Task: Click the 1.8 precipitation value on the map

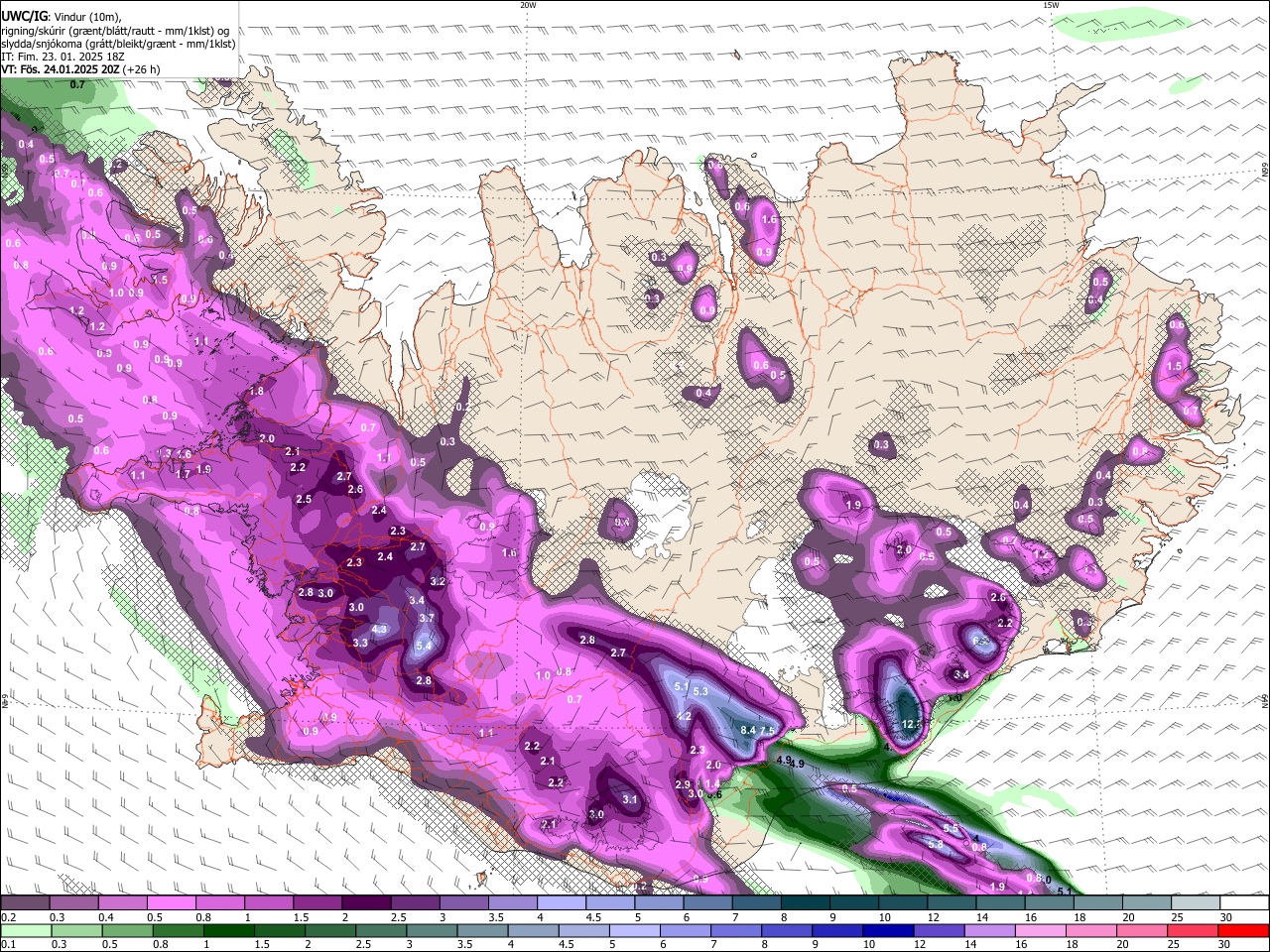Action: click(x=257, y=392)
